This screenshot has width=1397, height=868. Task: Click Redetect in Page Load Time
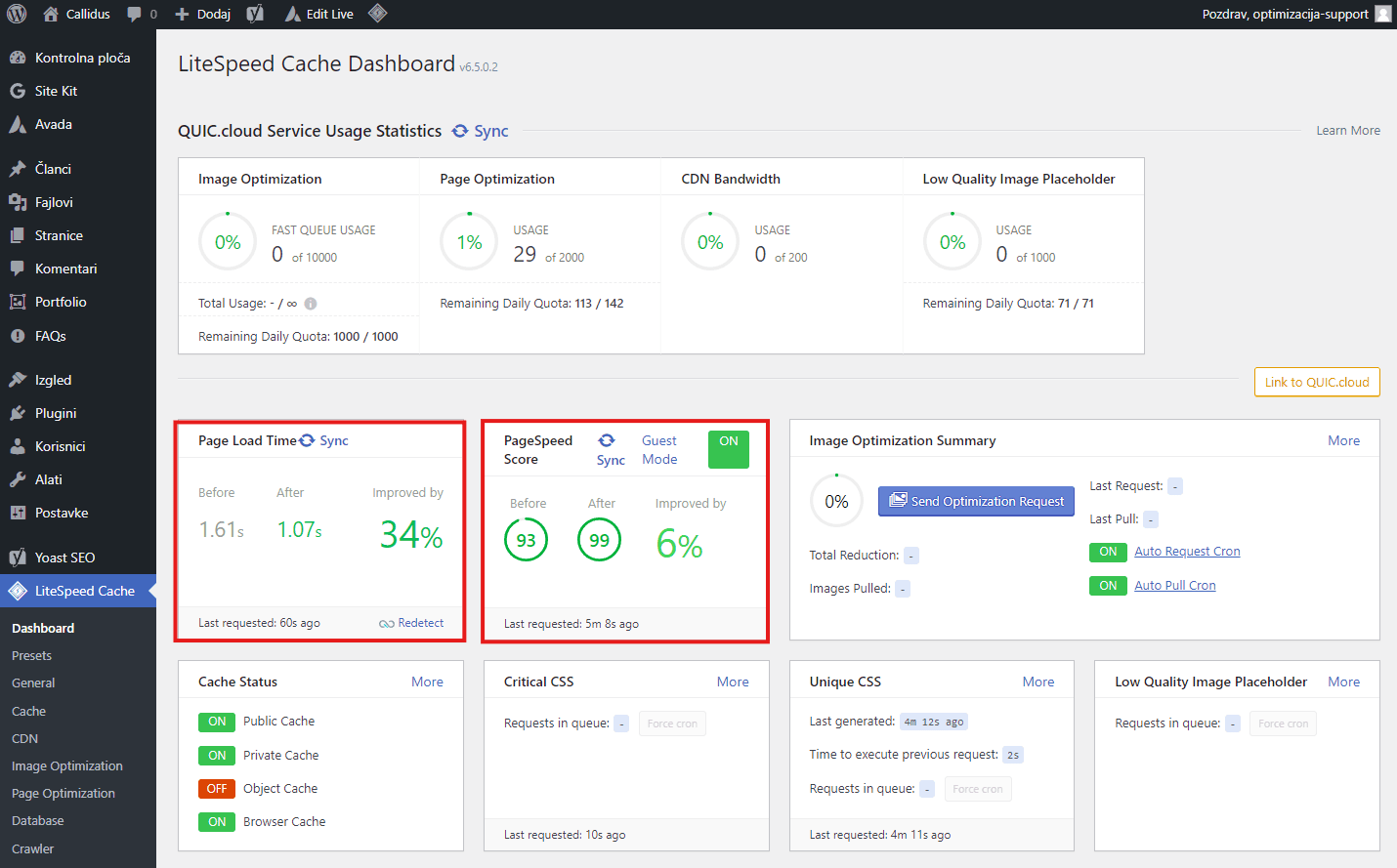[420, 623]
